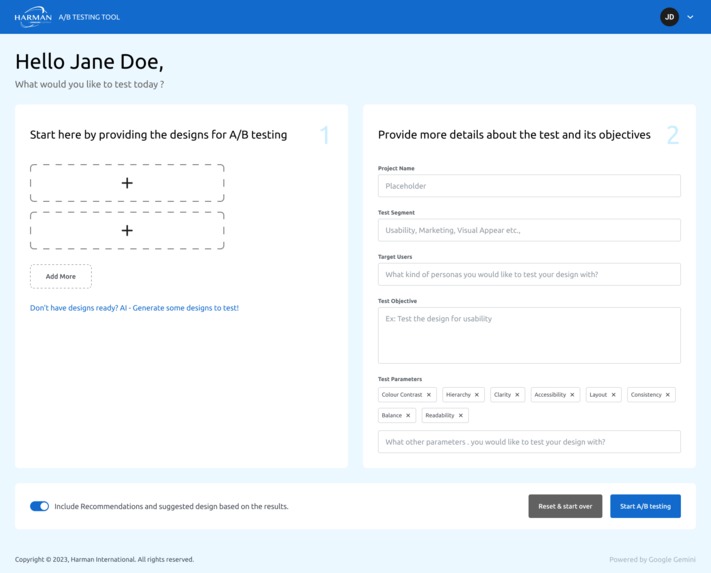Click the Hello Jane Doe heading
711x573 pixels.
tap(89, 62)
